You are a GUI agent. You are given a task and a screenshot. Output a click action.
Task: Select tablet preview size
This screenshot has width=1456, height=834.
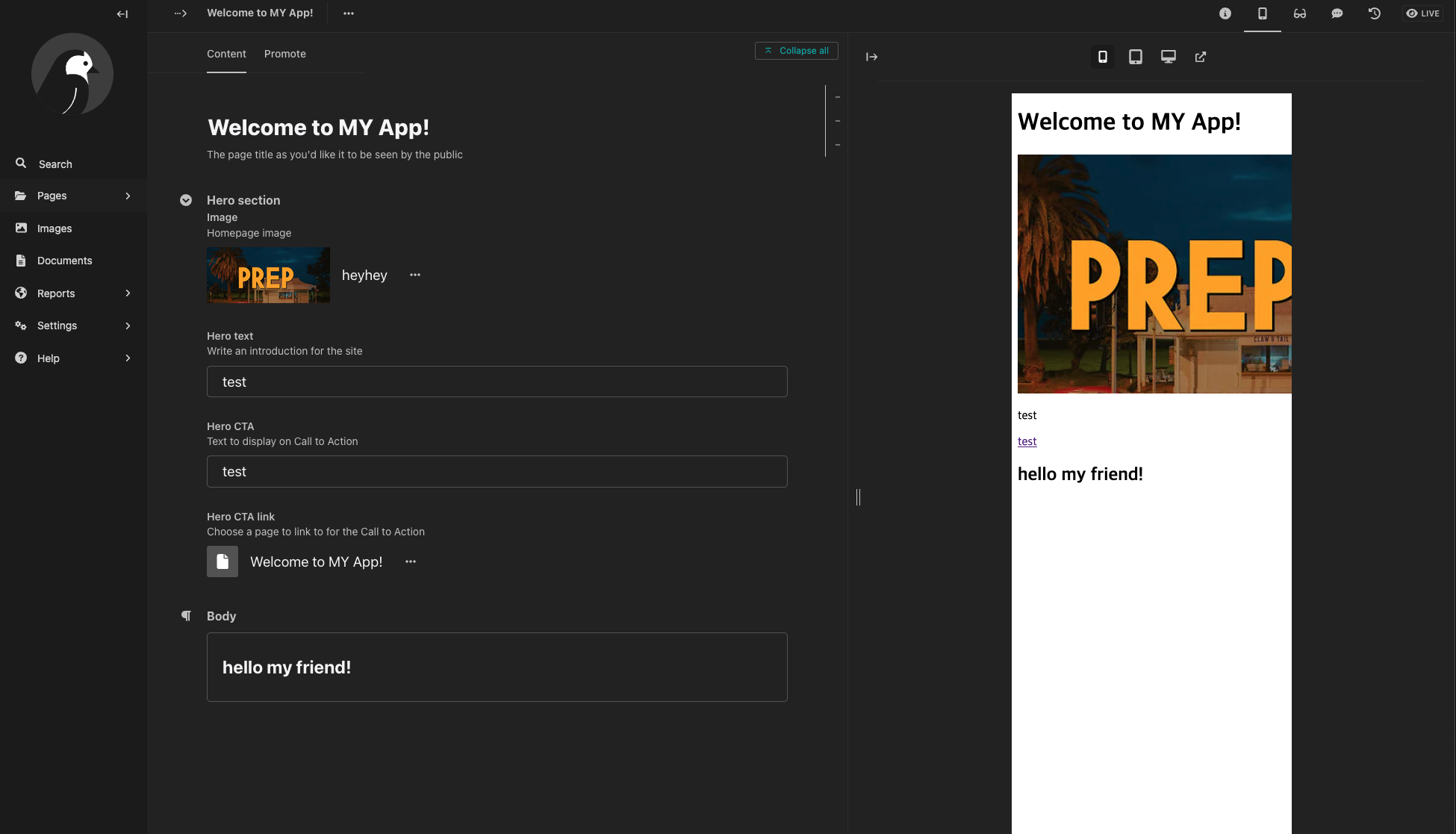1136,57
